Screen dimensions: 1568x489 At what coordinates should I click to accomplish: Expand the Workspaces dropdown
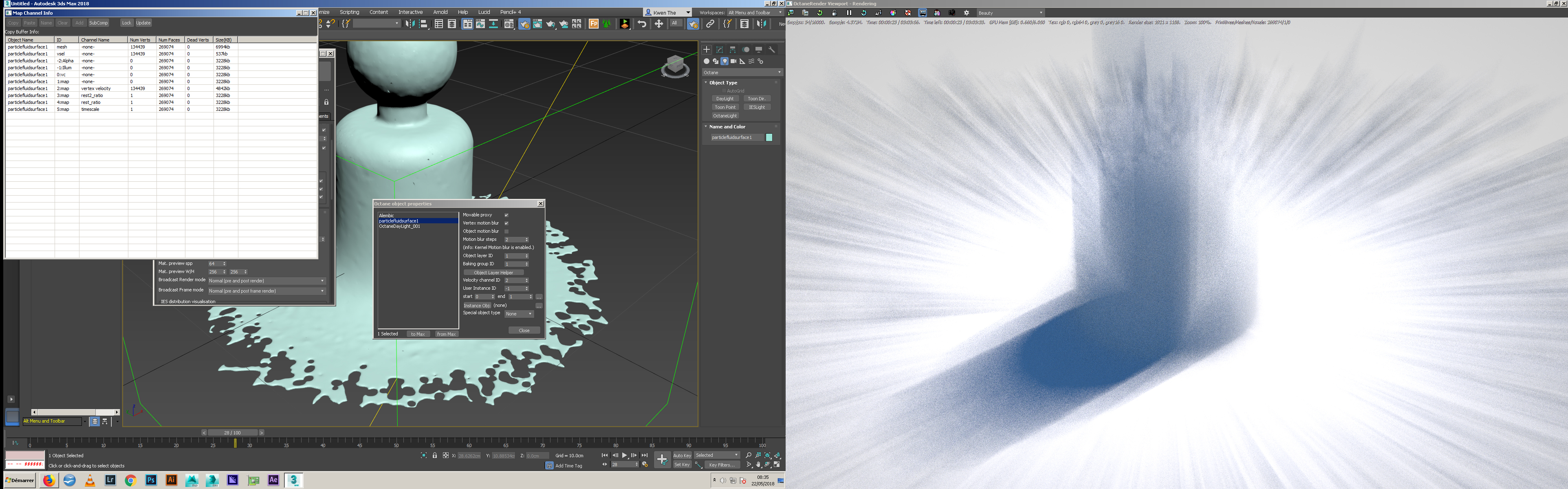(755, 12)
